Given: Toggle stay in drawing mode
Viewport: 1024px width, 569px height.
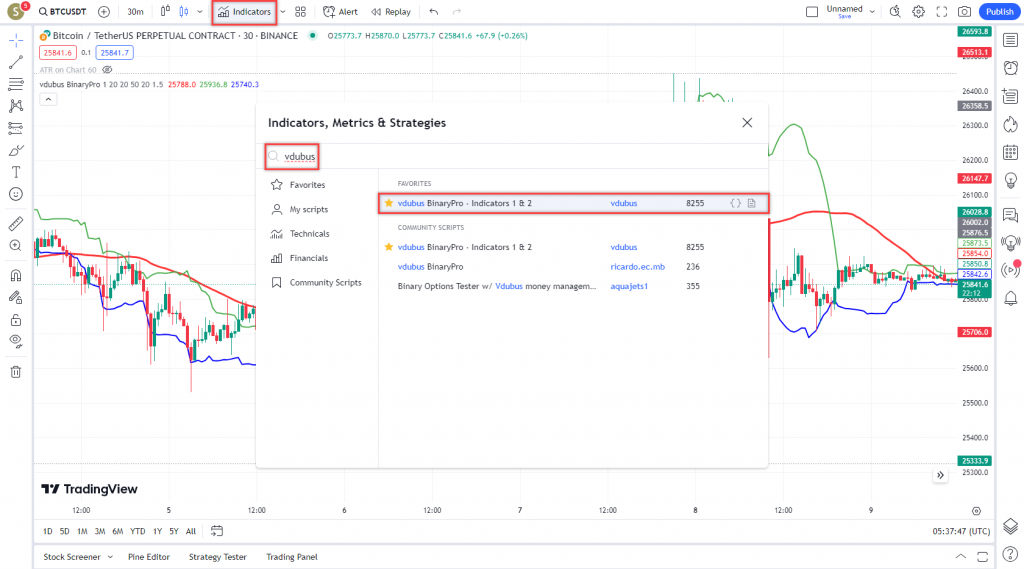Looking at the screenshot, I should click(16, 298).
